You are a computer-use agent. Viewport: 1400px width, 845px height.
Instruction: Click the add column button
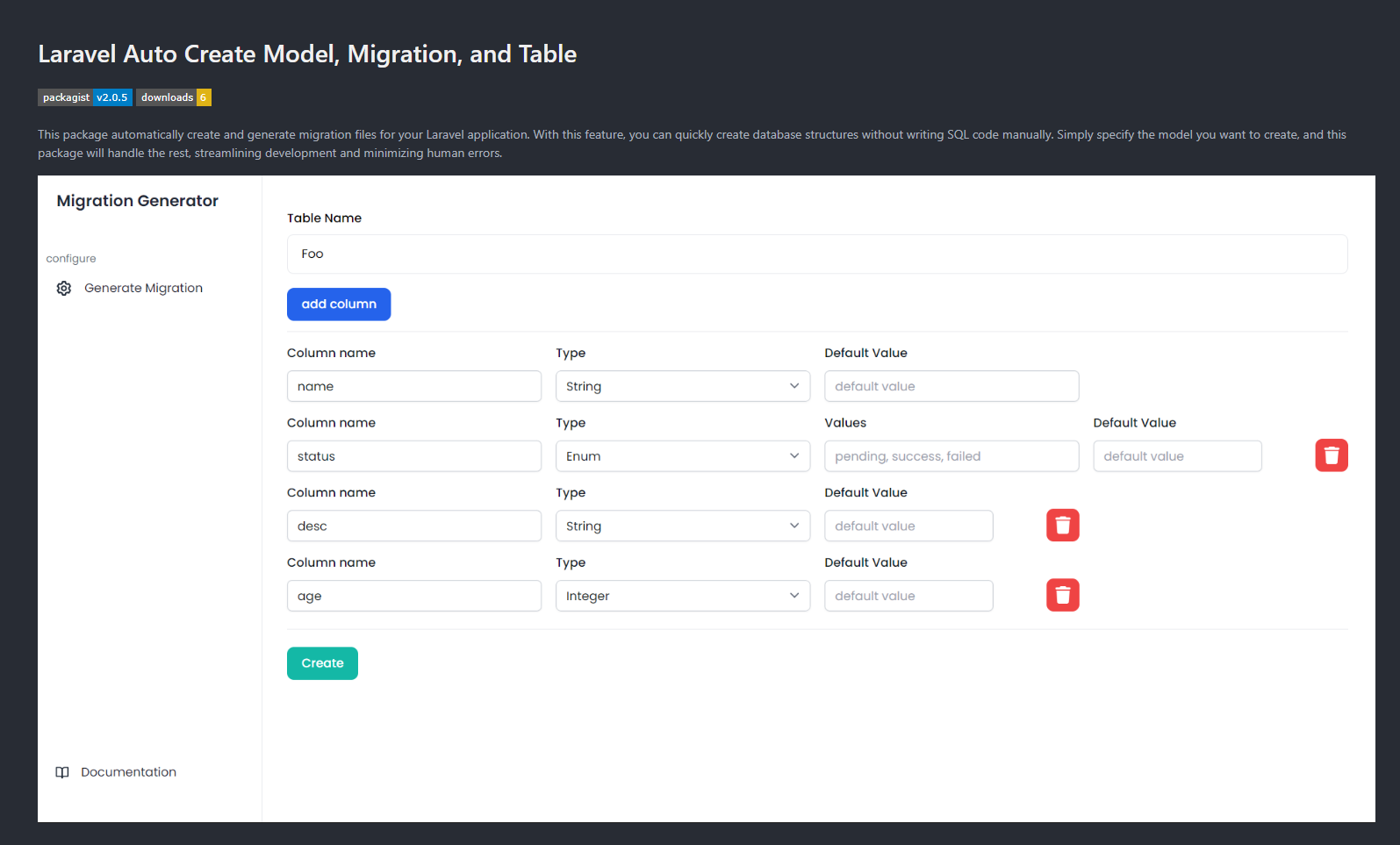339,304
